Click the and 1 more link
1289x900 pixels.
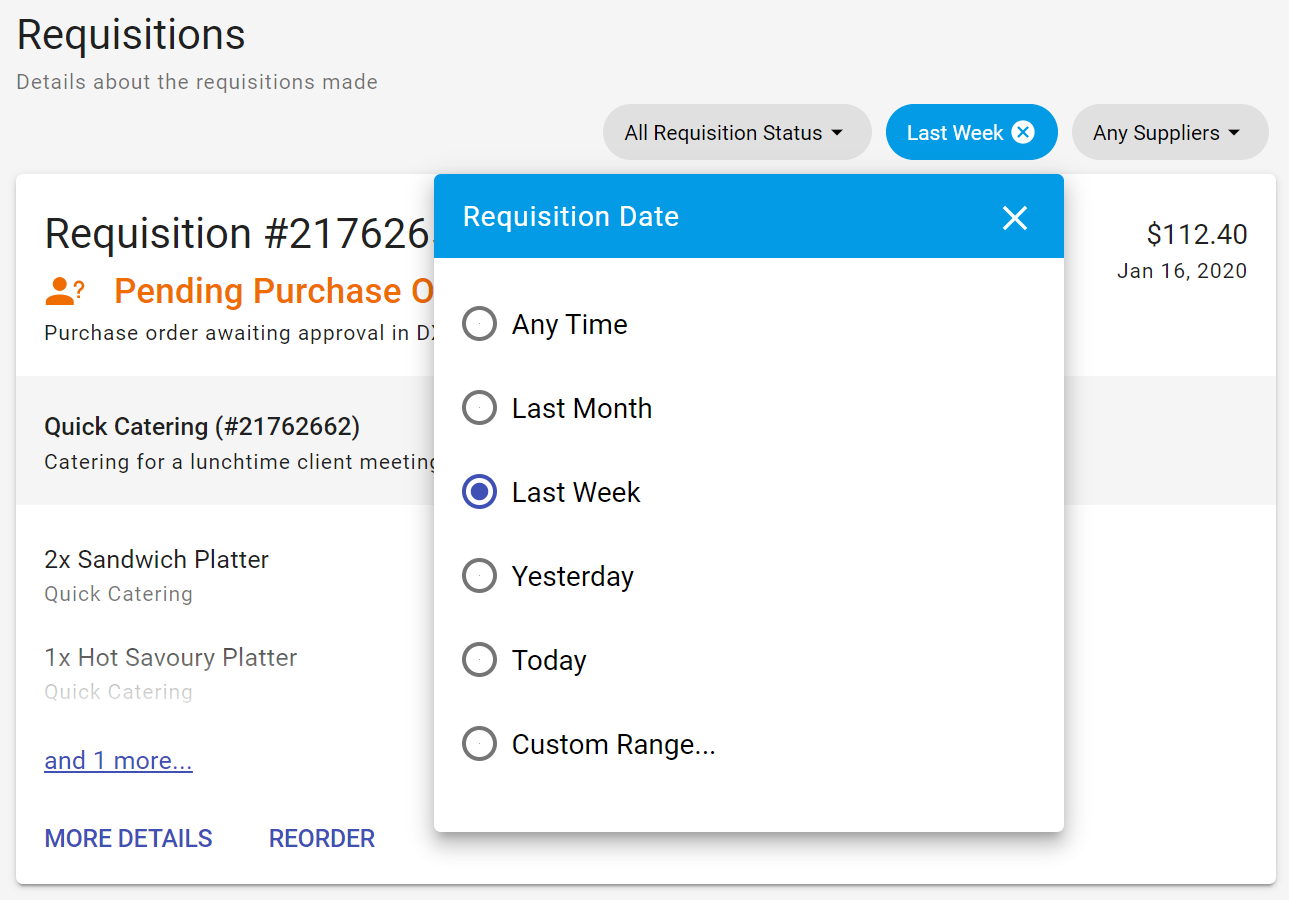(x=118, y=760)
